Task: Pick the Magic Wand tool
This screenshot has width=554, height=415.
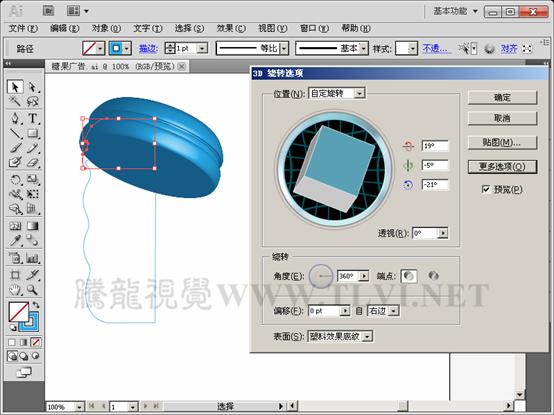Action: pos(15,102)
